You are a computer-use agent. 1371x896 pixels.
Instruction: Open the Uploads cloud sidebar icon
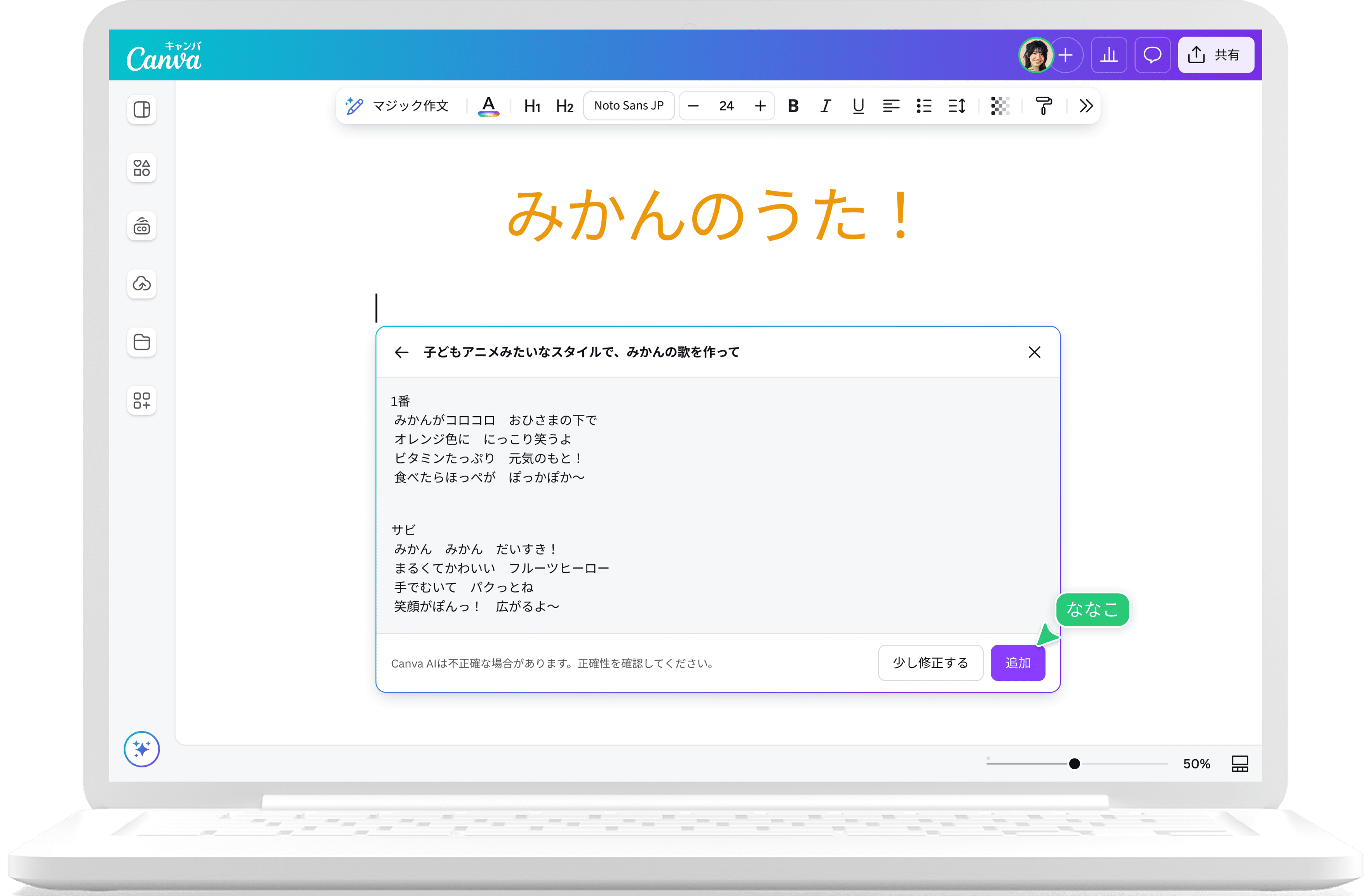[142, 284]
